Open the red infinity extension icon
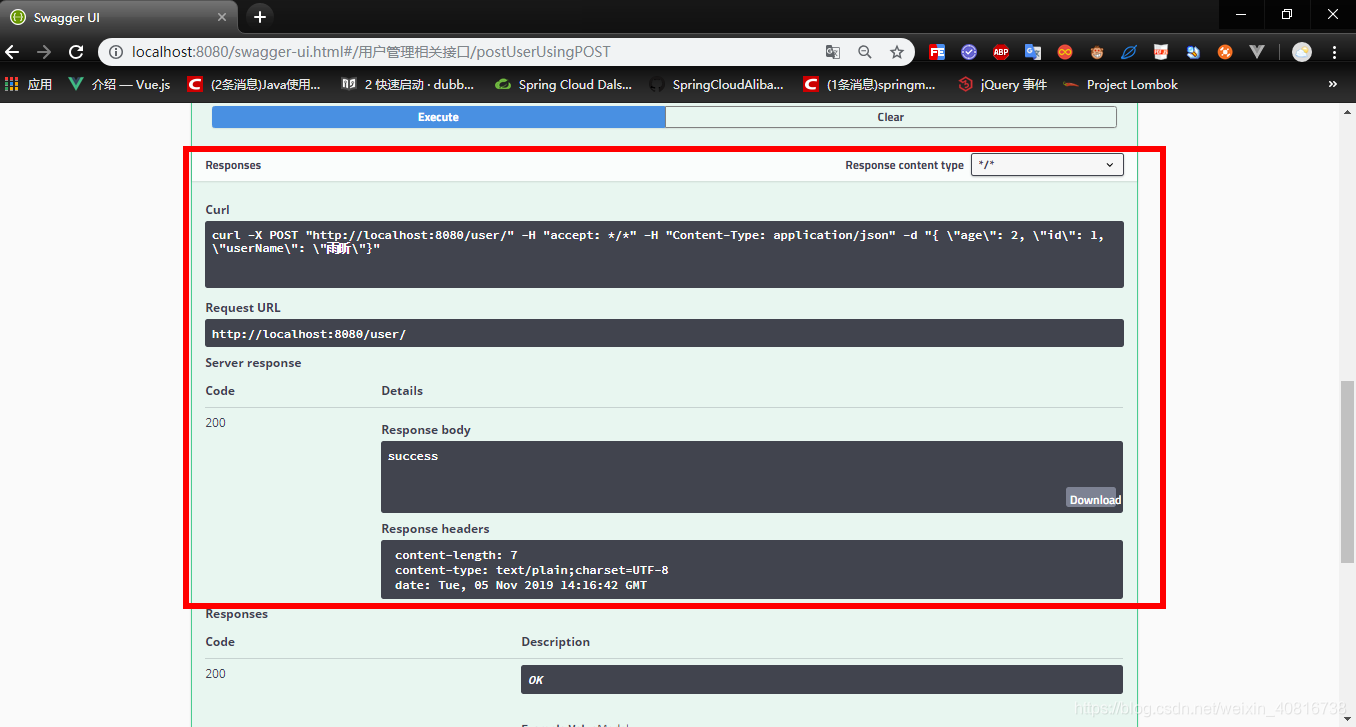This screenshot has height=727, width=1356. click(x=1065, y=52)
